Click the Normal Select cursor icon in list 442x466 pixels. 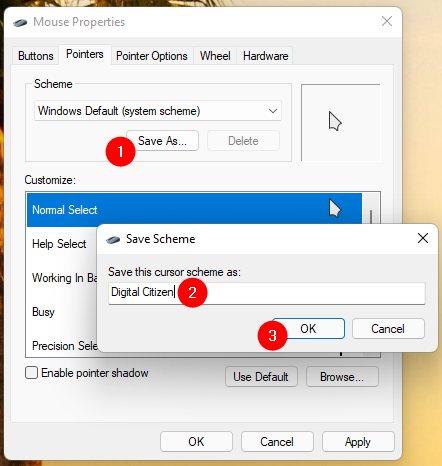pos(335,208)
